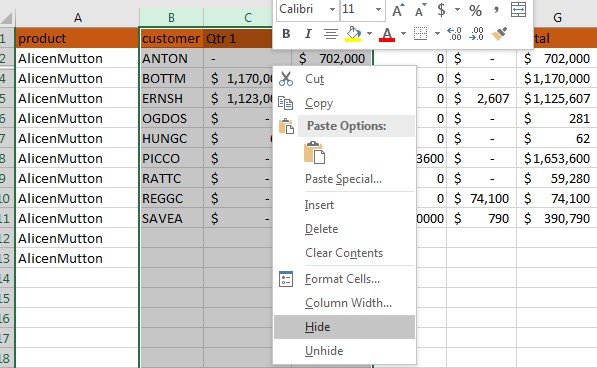The width and height of the screenshot is (597, 368).
Task: Click AlicenMutton in row 12
Action: coord(77,238)
